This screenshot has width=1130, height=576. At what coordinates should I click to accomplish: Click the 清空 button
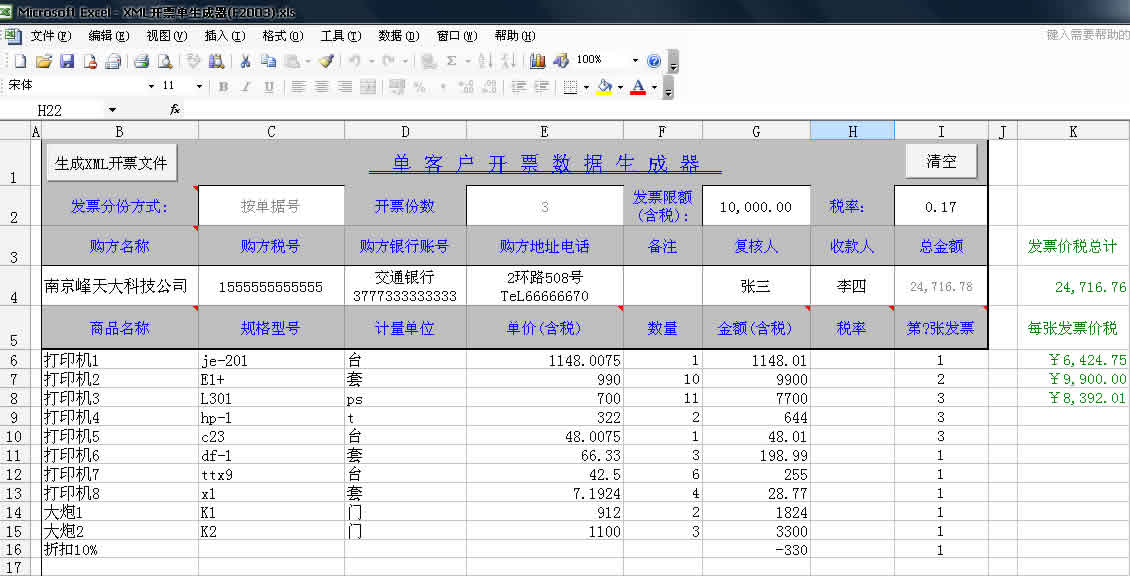tap(941, 161)
